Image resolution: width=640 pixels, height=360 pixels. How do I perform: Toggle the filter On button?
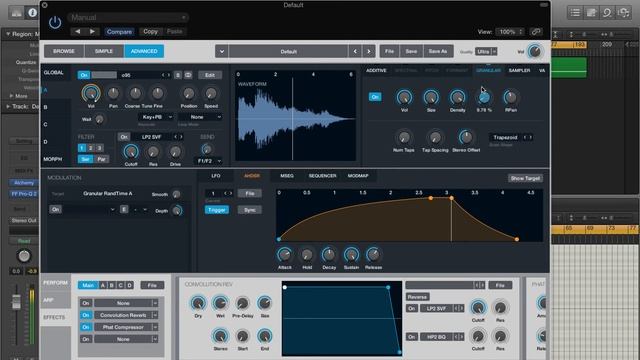124,137
